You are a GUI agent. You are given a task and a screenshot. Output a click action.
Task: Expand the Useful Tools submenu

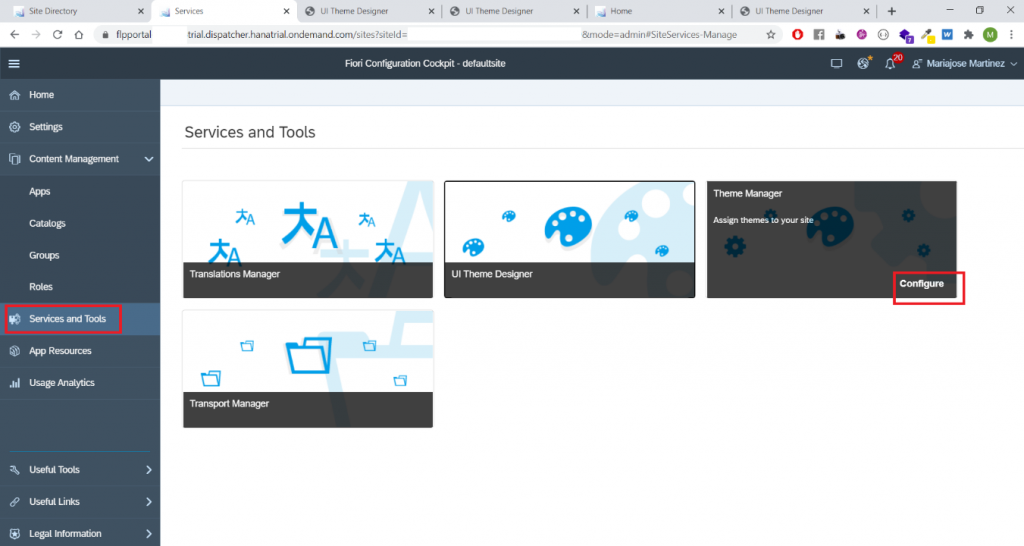[x=149, y=470]
